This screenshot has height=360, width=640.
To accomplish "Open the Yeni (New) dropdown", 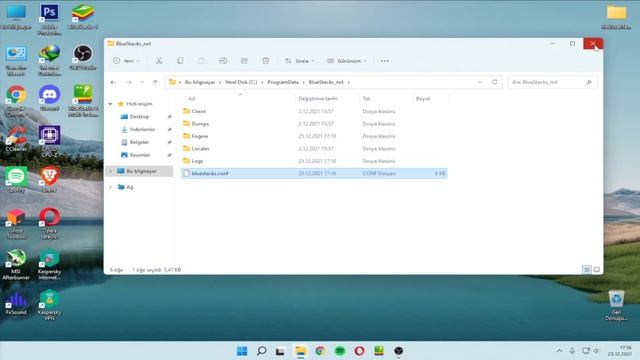I will (x=127, y=61).
